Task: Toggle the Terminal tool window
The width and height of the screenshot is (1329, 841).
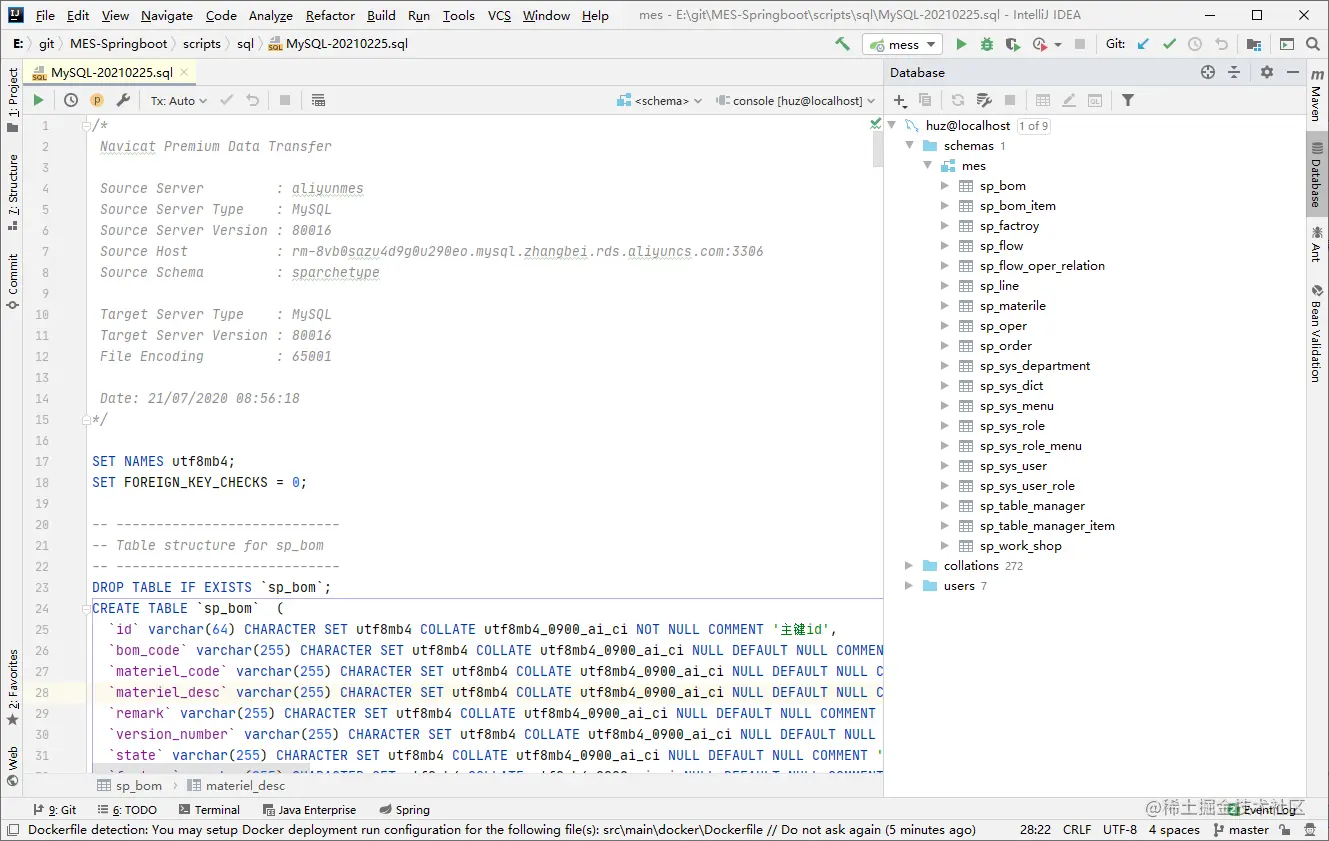Action: 209,810
